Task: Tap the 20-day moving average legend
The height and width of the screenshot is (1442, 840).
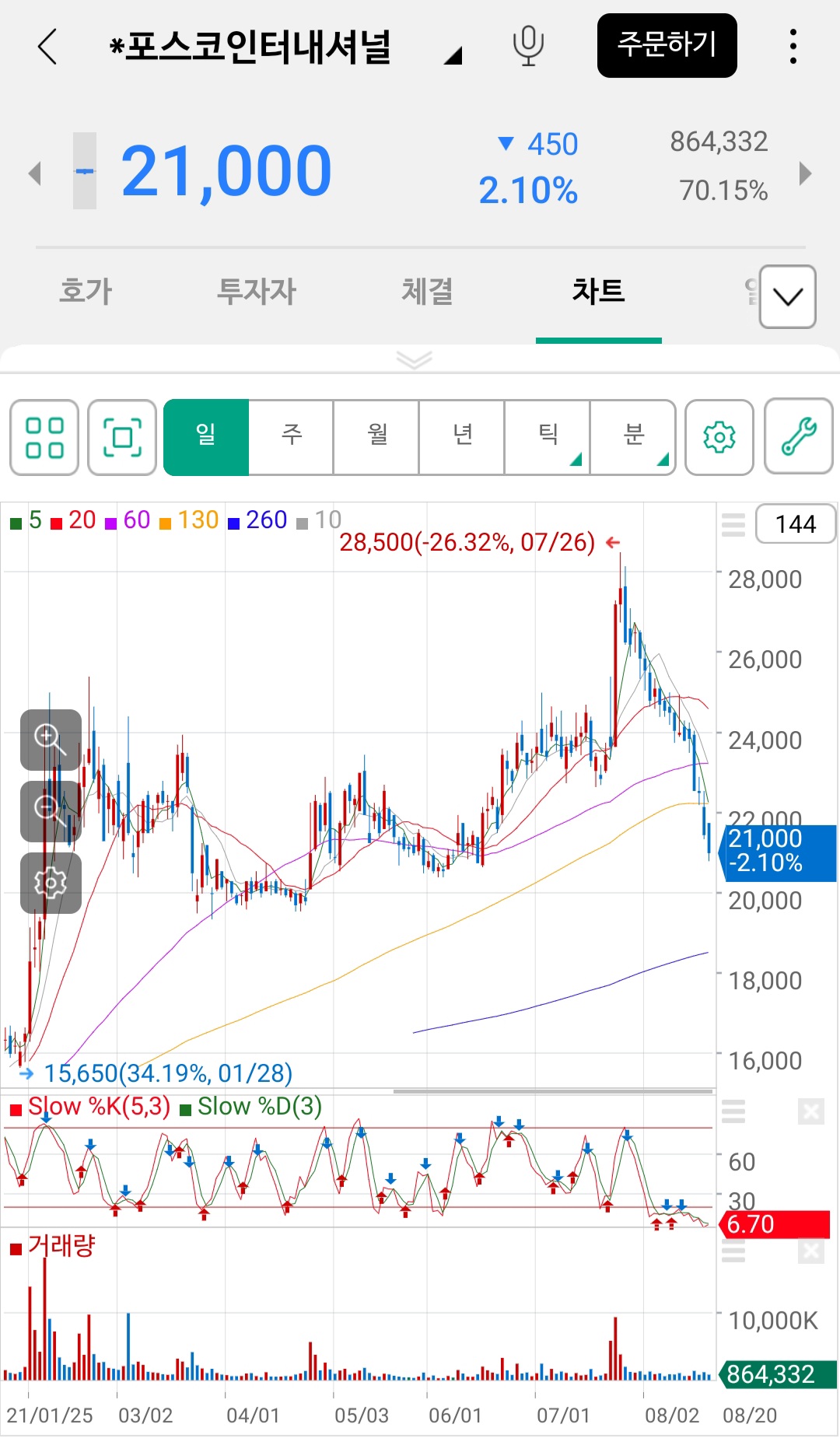Action: coord(74,520)
